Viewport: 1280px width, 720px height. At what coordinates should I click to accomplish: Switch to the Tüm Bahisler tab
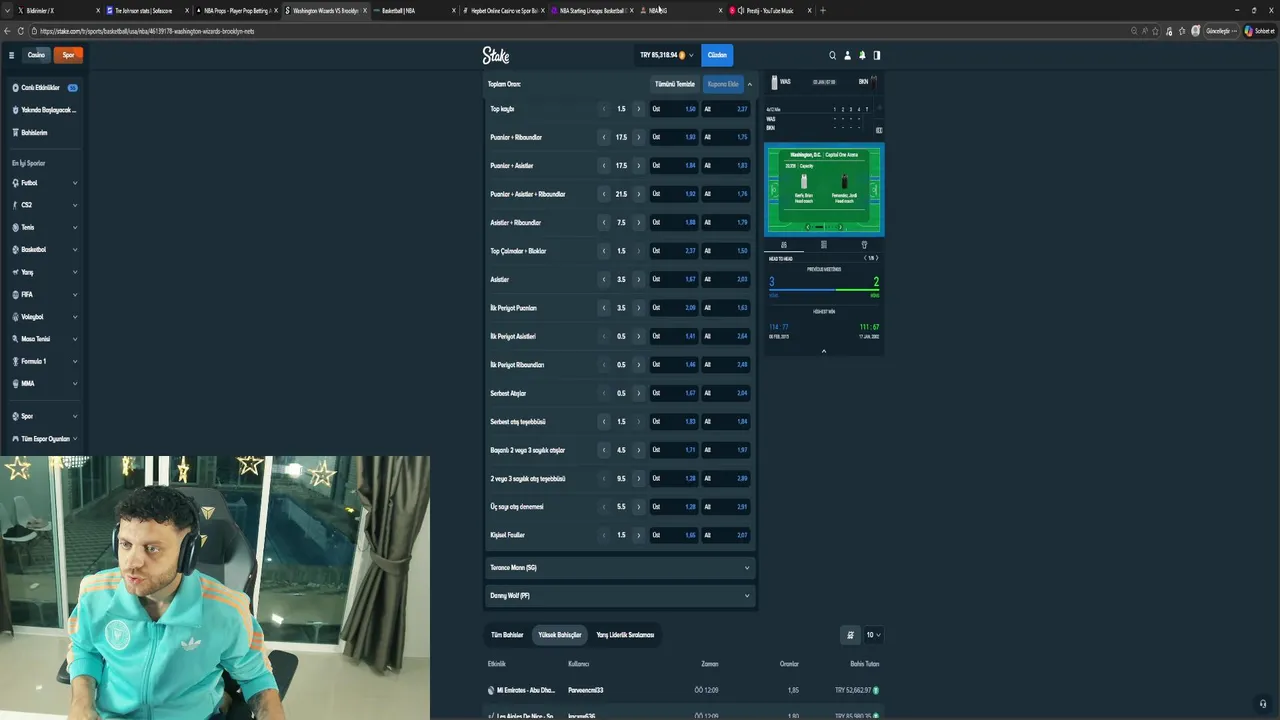click(507, 635)
